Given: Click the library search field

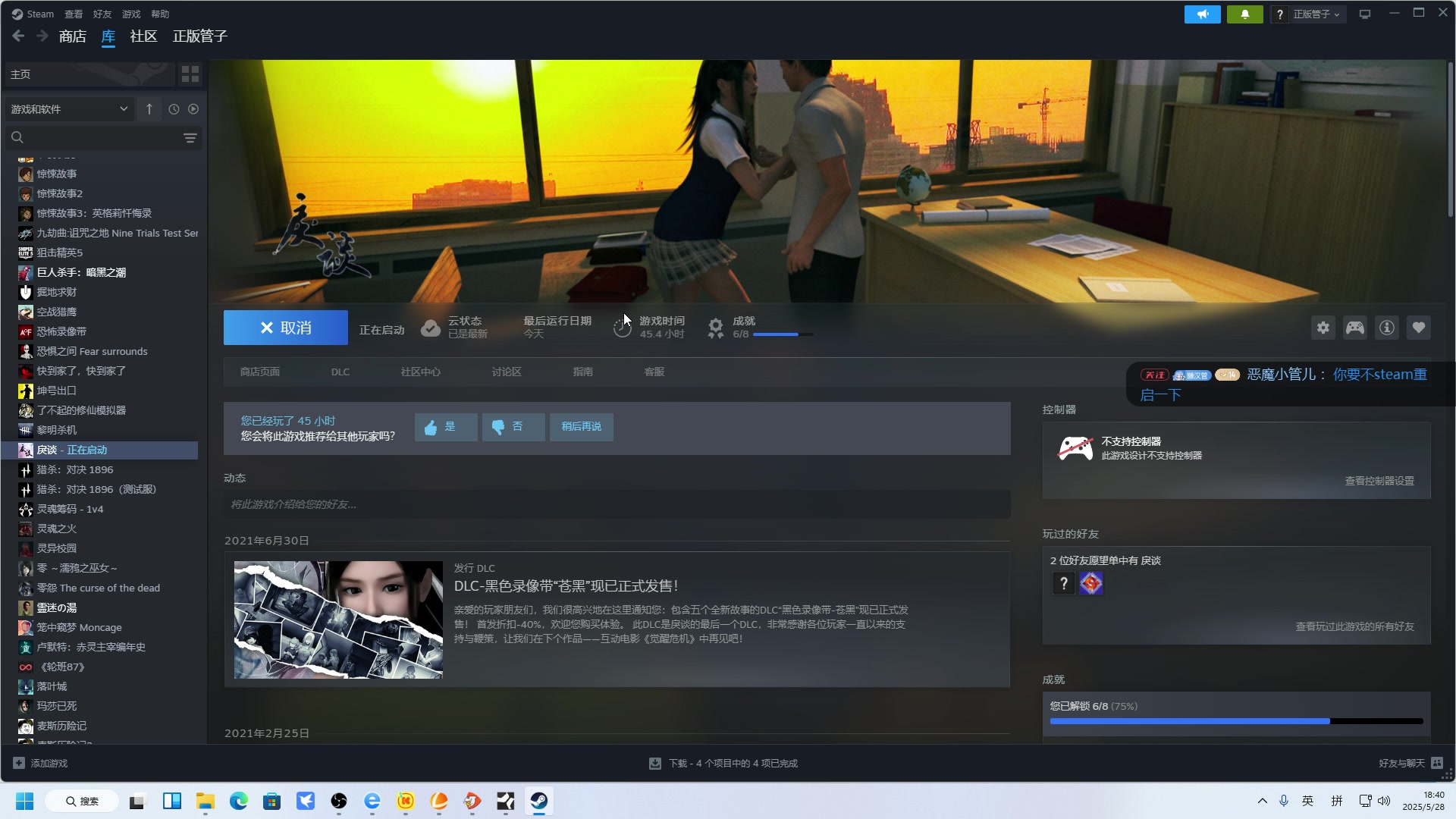Looking at the screenshot, I should click(x=102, y=138).
